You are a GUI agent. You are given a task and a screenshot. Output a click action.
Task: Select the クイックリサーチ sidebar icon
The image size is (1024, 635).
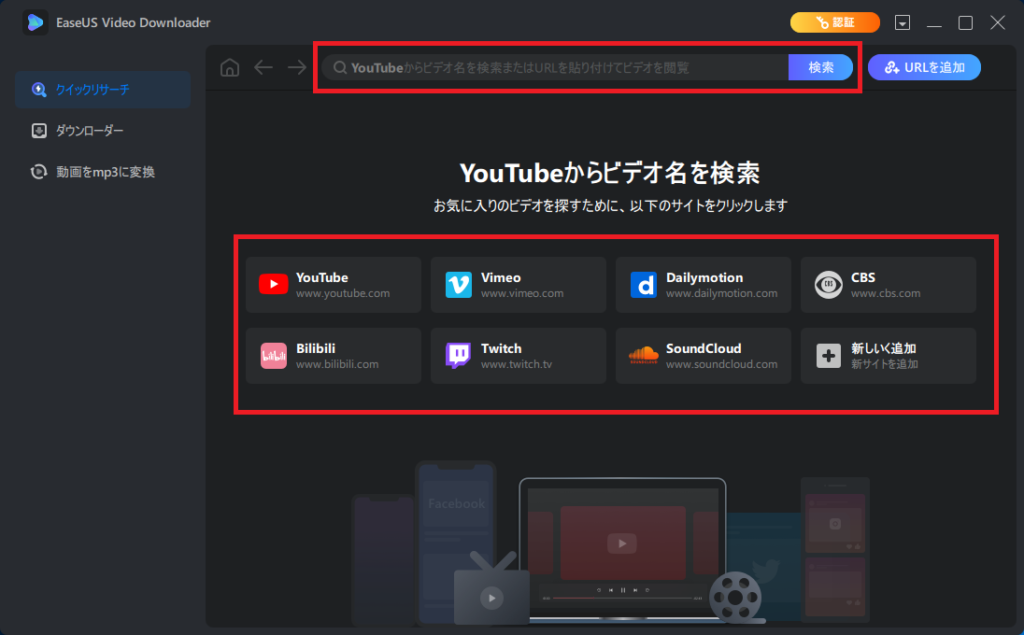pos(40,89)
